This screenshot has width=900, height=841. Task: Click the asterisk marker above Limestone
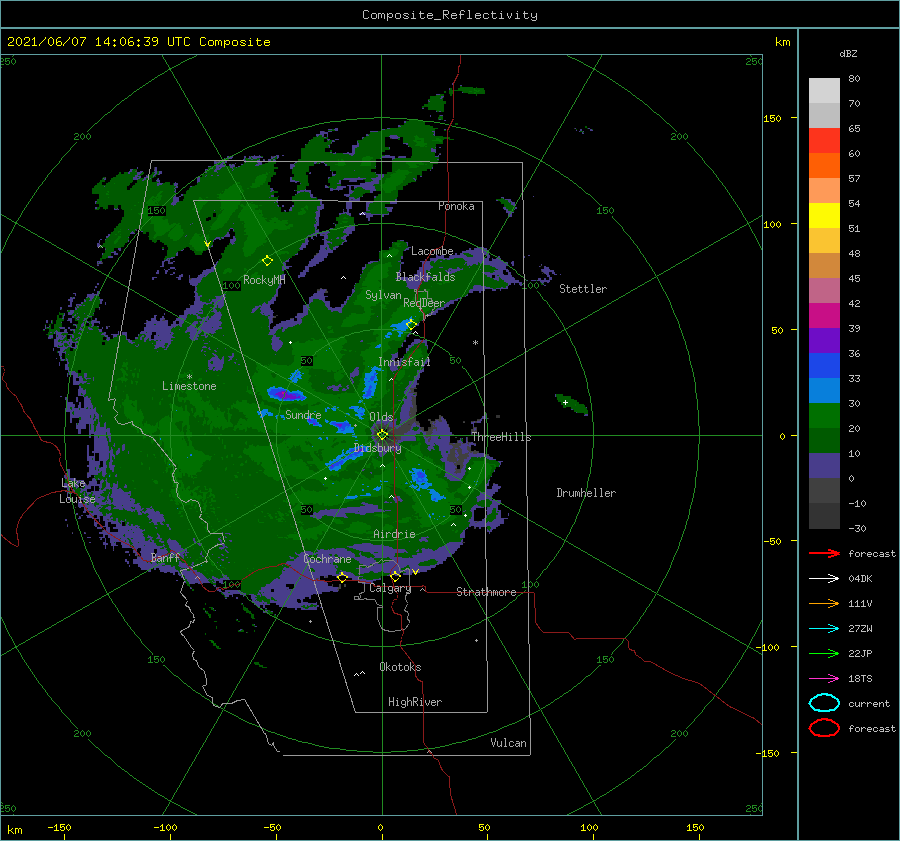[189, 377]
